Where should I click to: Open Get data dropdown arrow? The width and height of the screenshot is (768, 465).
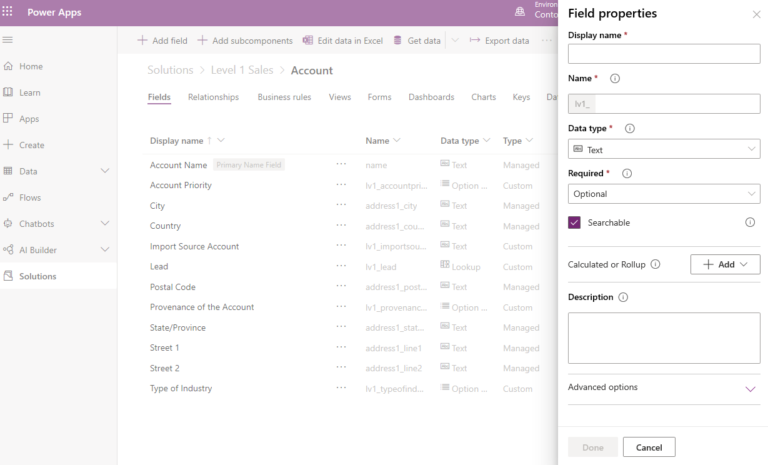(x=455, y=41)
